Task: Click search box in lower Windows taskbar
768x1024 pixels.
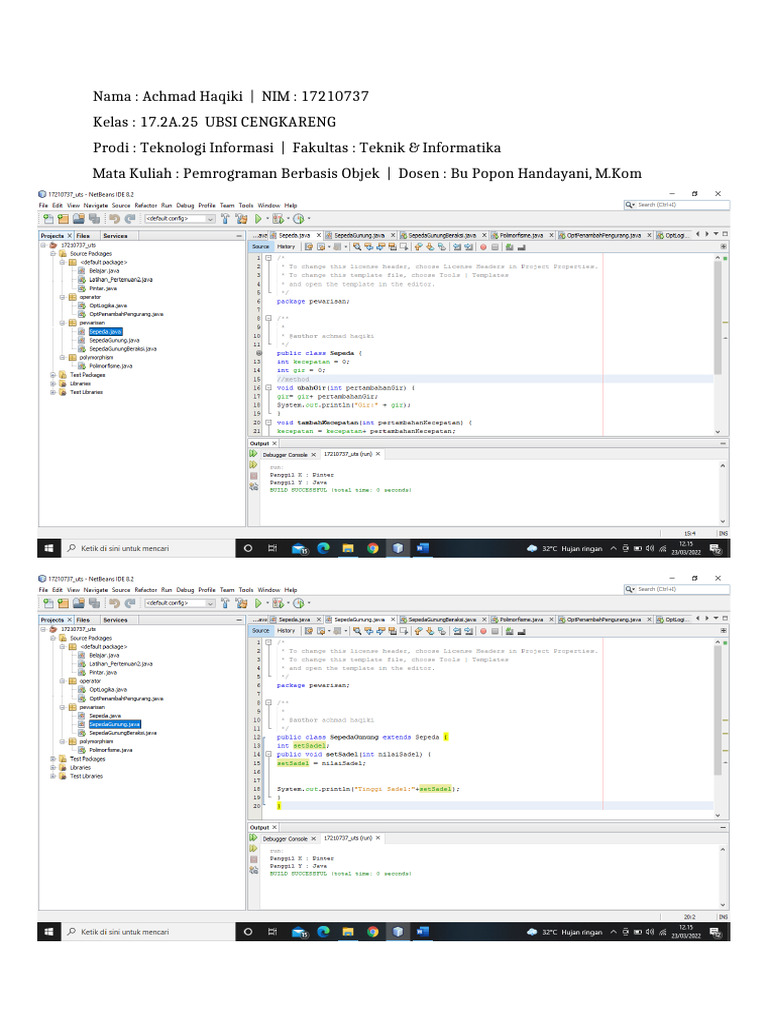Action: tap(140, 932)
